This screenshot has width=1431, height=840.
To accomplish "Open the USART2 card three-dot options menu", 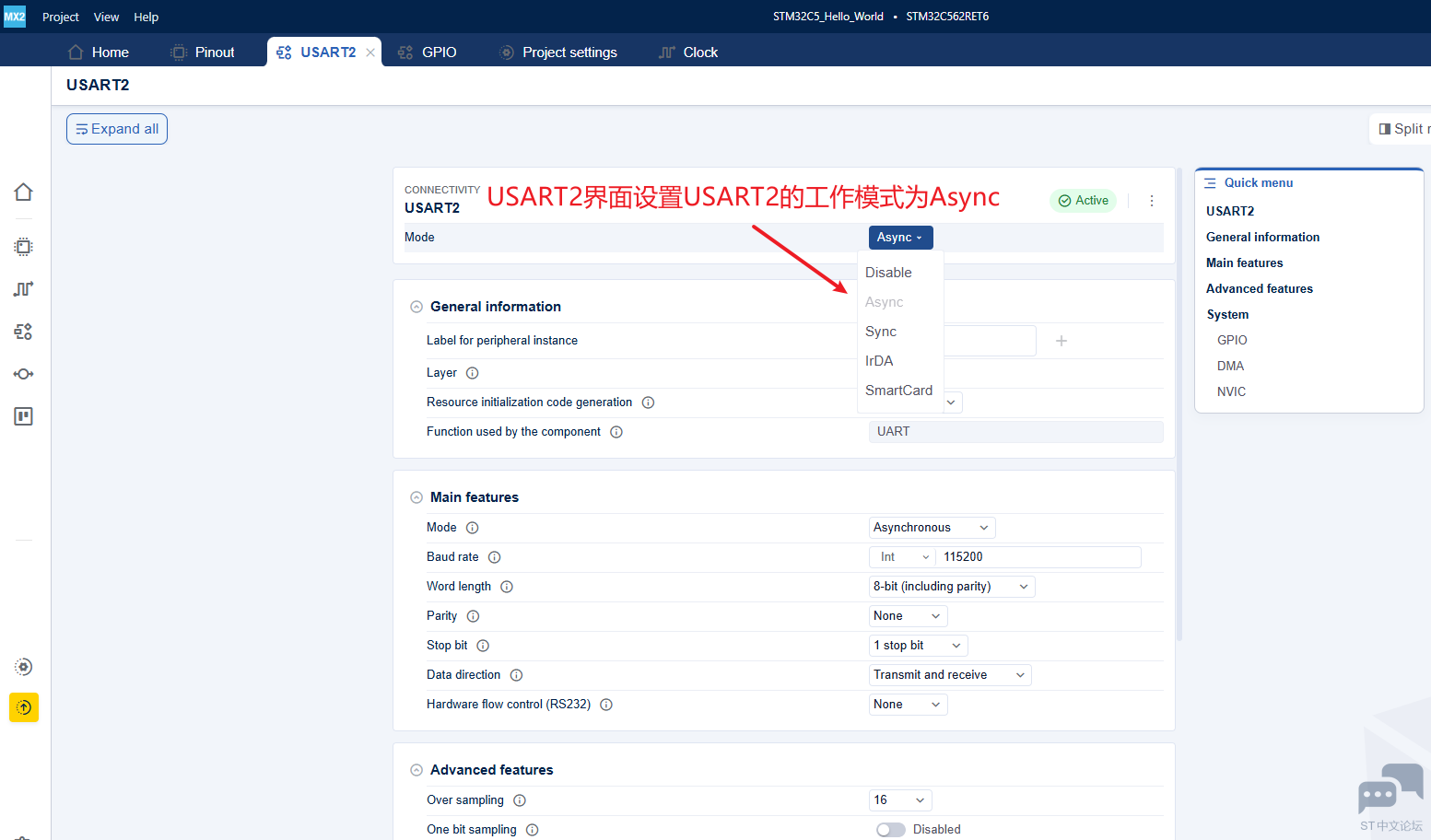I will [x=1152, y=201].
